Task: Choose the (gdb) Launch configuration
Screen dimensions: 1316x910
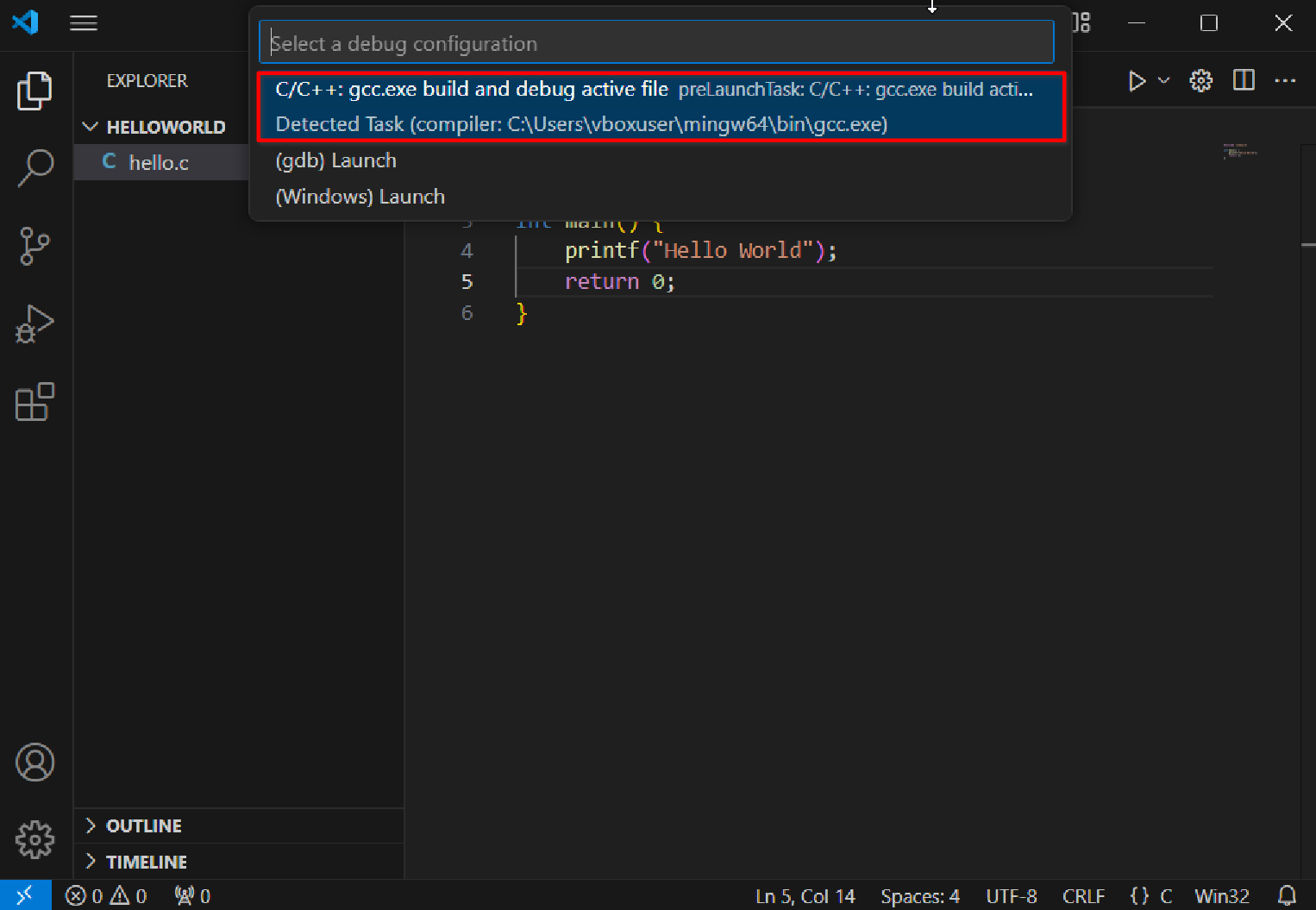Action: pos(336,160)
